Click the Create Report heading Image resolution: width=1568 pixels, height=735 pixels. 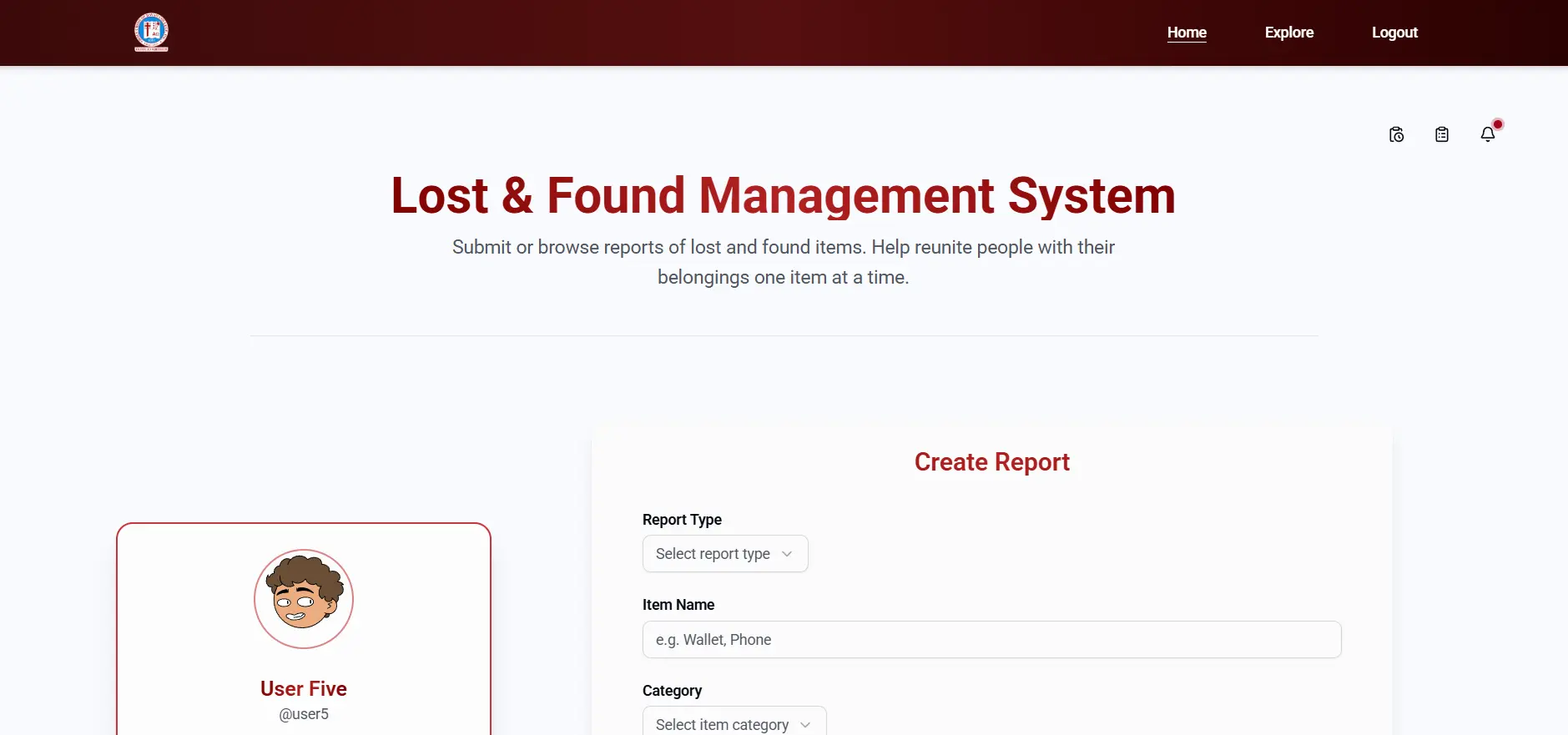pyautogui.click(x=991, y=462)
